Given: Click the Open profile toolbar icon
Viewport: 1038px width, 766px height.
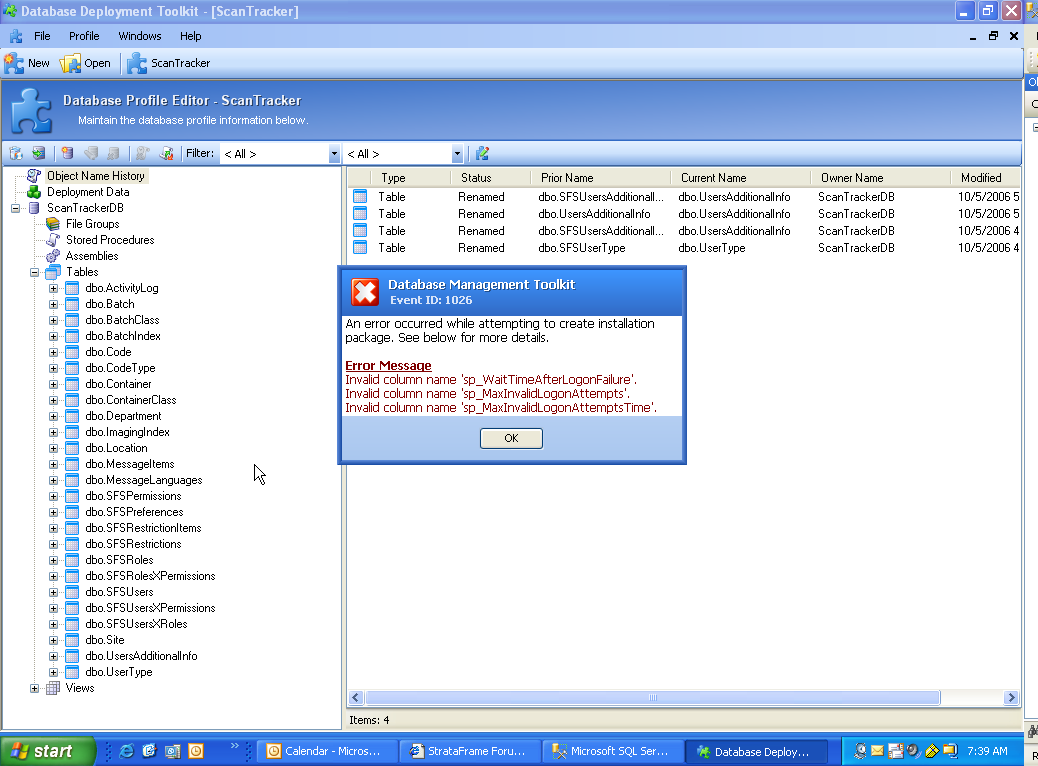Looking at the screenshot, I should (71, 63).
